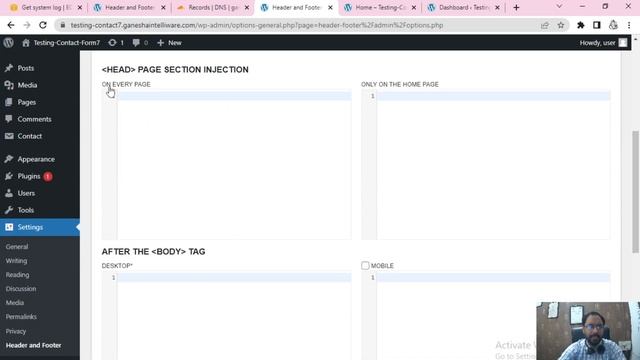Click the Plugins red notification badge
This screenshot has height=360, width=640.
48,176
